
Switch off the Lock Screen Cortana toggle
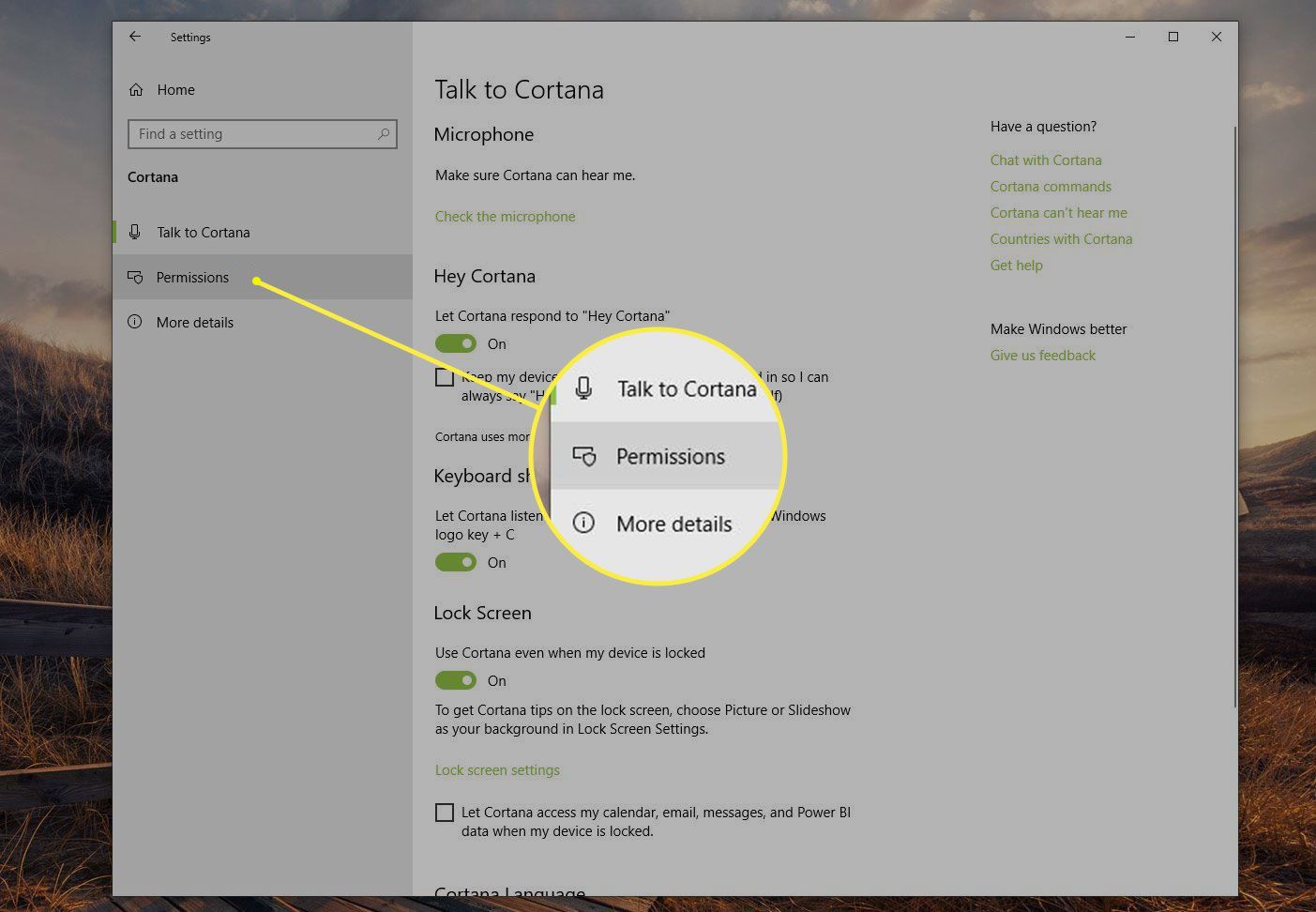(456, 680)
